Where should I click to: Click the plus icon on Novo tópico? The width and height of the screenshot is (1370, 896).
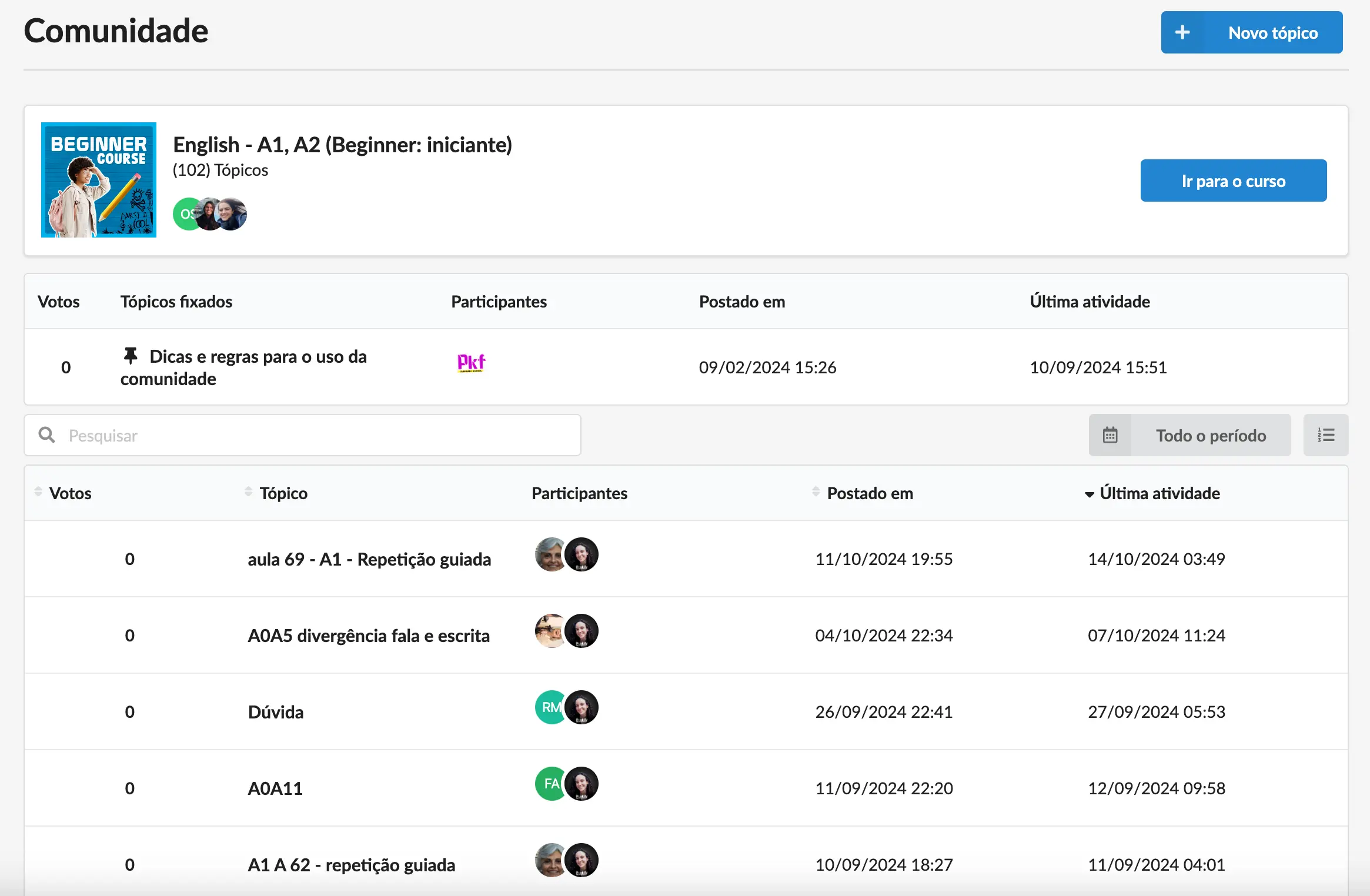click(1182, 32)
